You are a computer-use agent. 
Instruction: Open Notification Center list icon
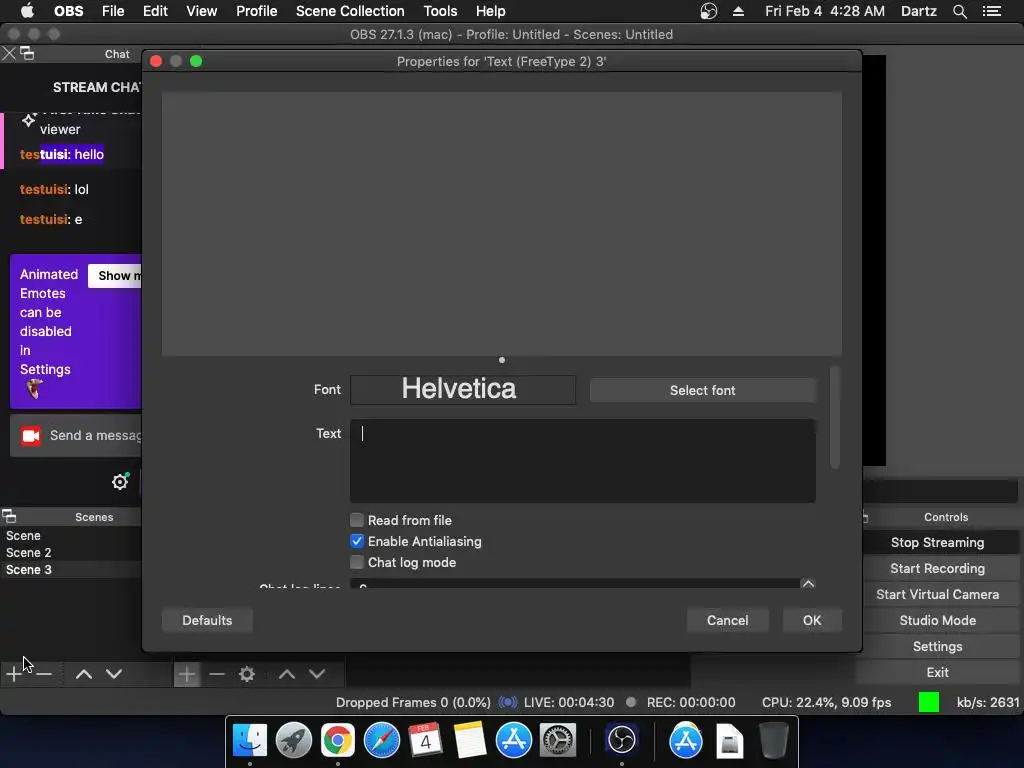click(x=991, y=11)
